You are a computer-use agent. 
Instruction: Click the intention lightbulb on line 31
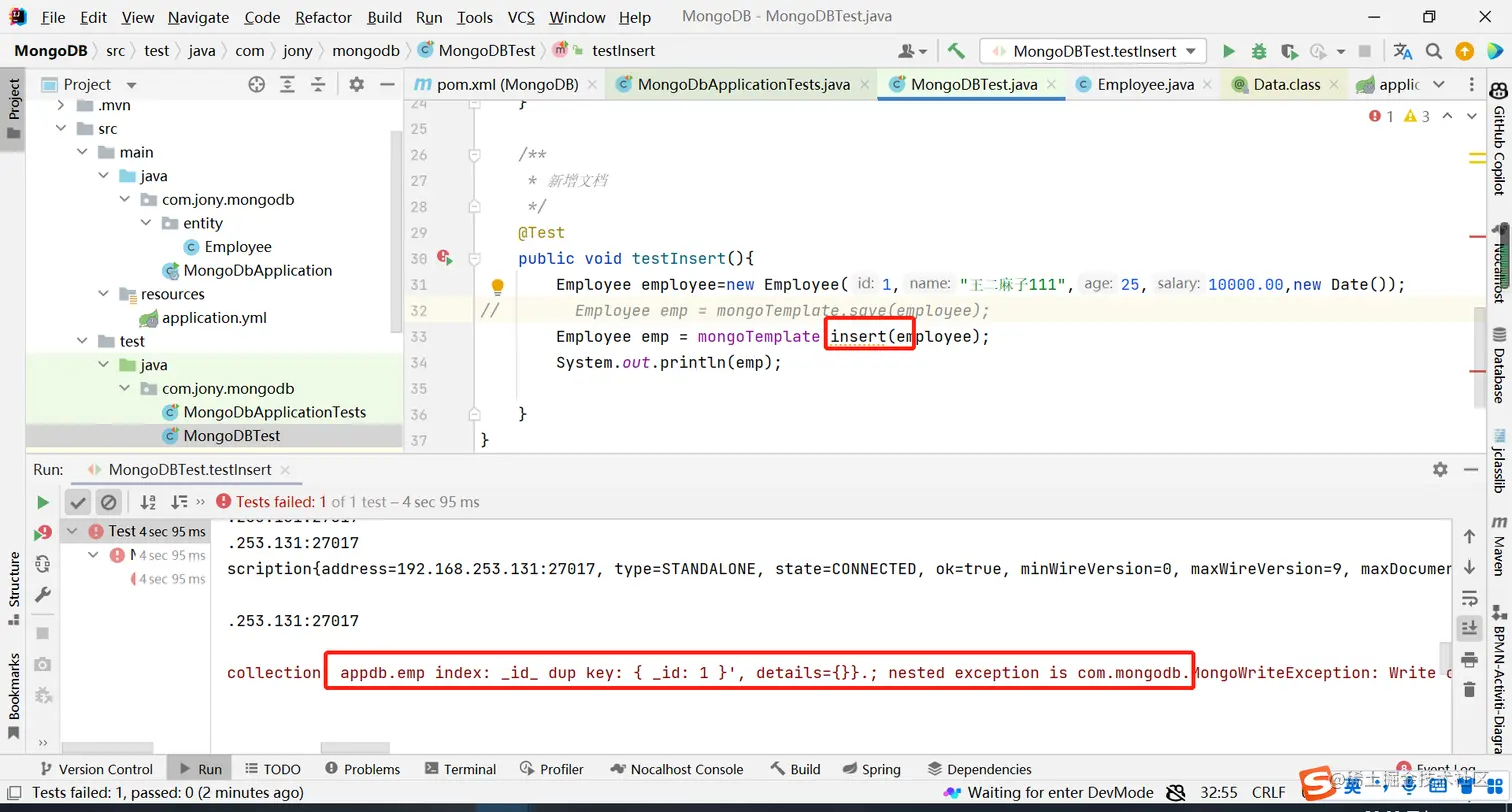tap(497, 287)
